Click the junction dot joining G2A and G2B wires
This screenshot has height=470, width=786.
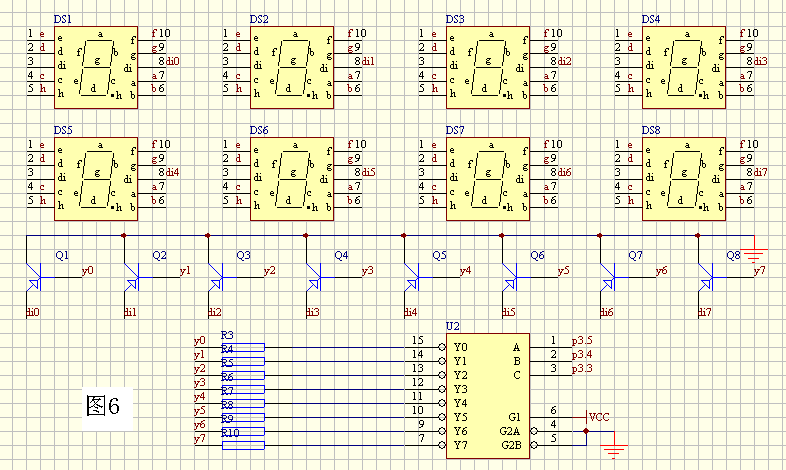[x=586, y=431]
